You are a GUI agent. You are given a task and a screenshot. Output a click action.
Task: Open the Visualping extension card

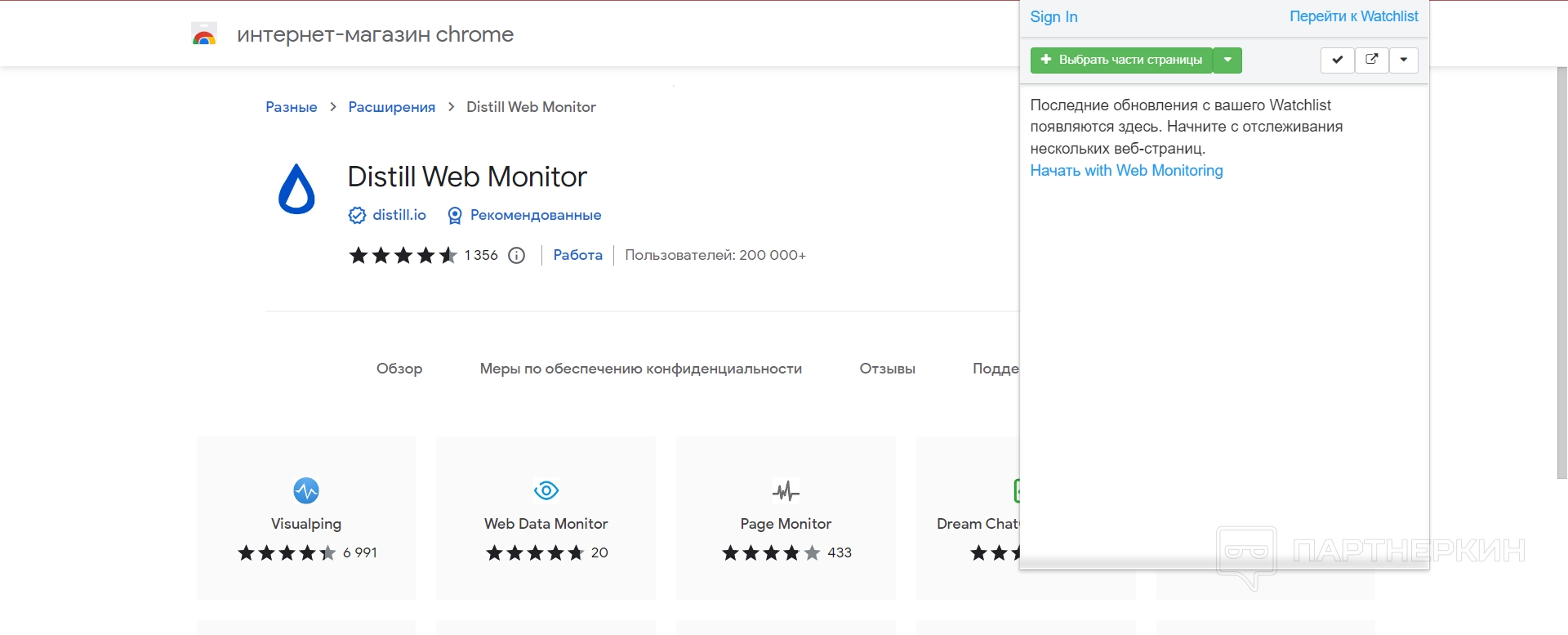click(306, 518)
